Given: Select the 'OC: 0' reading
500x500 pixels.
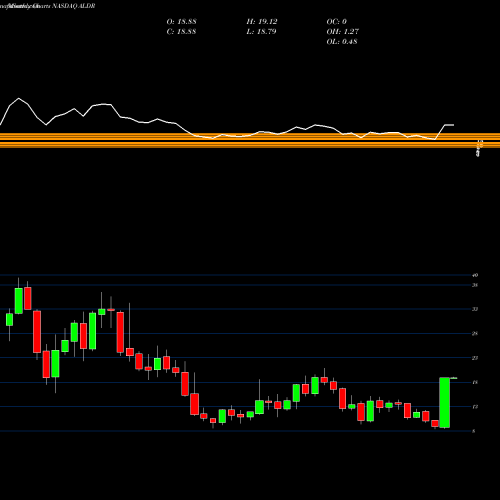Looking at the screenshot, I should click(x=337, y=22).
